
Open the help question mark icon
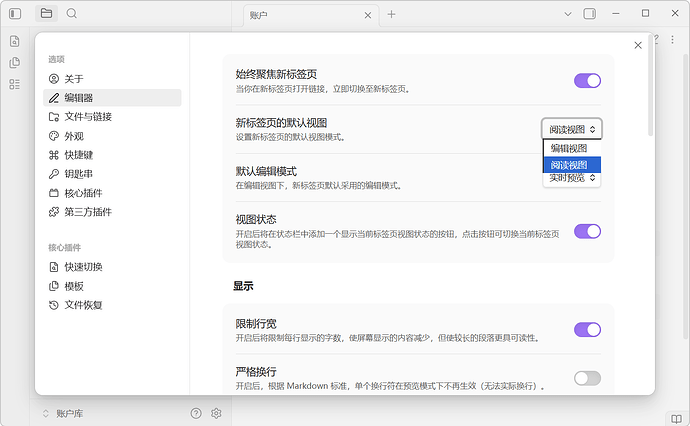coord(196,413)
